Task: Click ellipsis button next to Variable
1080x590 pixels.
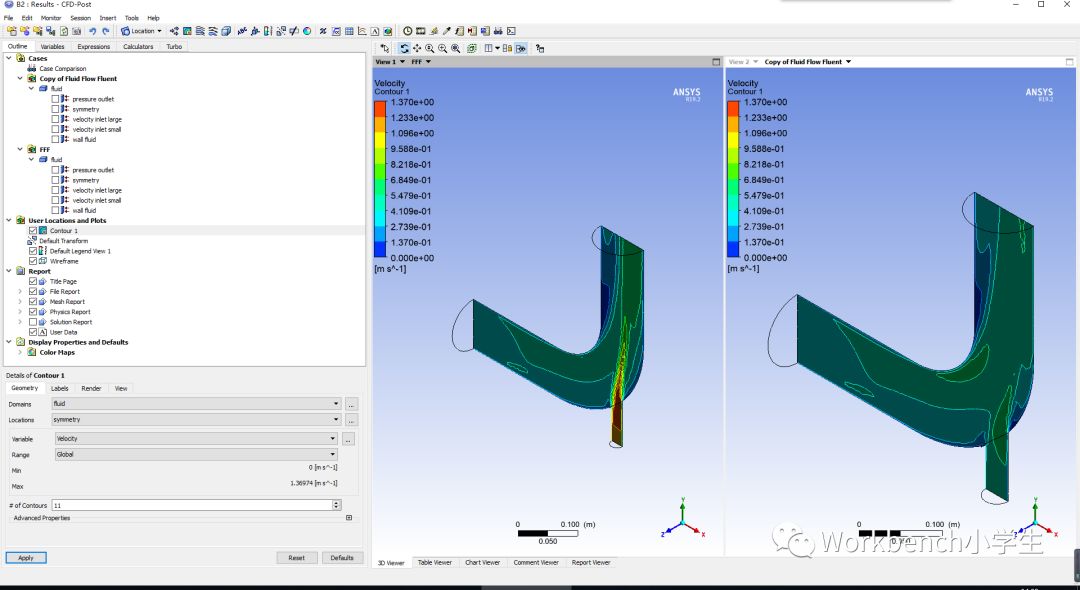Action: click(x=349, y=439)
